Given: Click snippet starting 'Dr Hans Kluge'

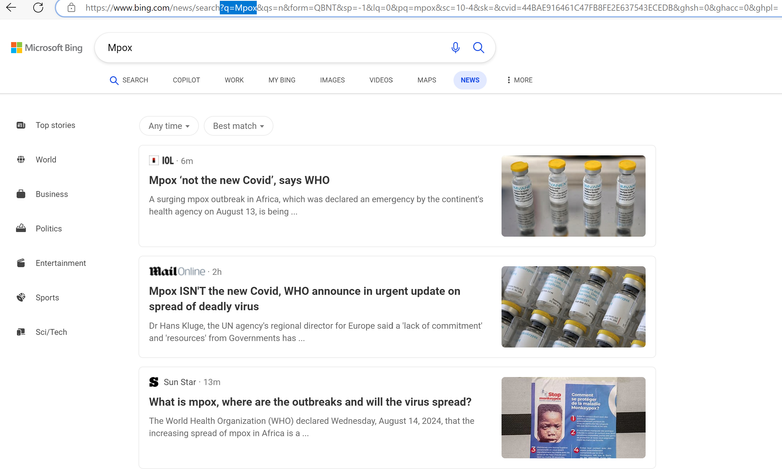Looking at the screenshot, I should tap(316, 332).
